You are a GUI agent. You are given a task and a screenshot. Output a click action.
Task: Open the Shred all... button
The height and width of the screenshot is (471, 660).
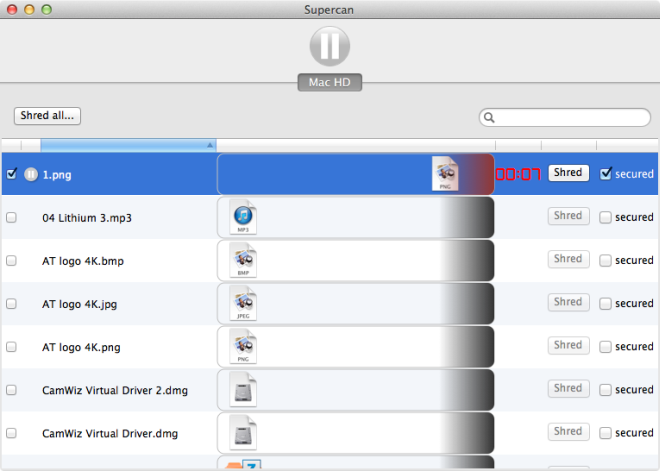[47, 116]
